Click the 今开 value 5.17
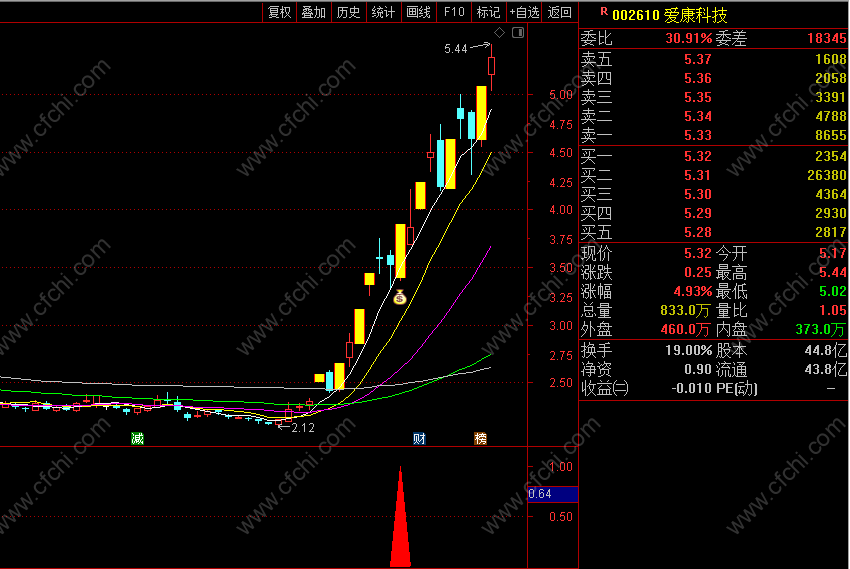The height and width of the screenshot is (569, 850). pos(832,253)
